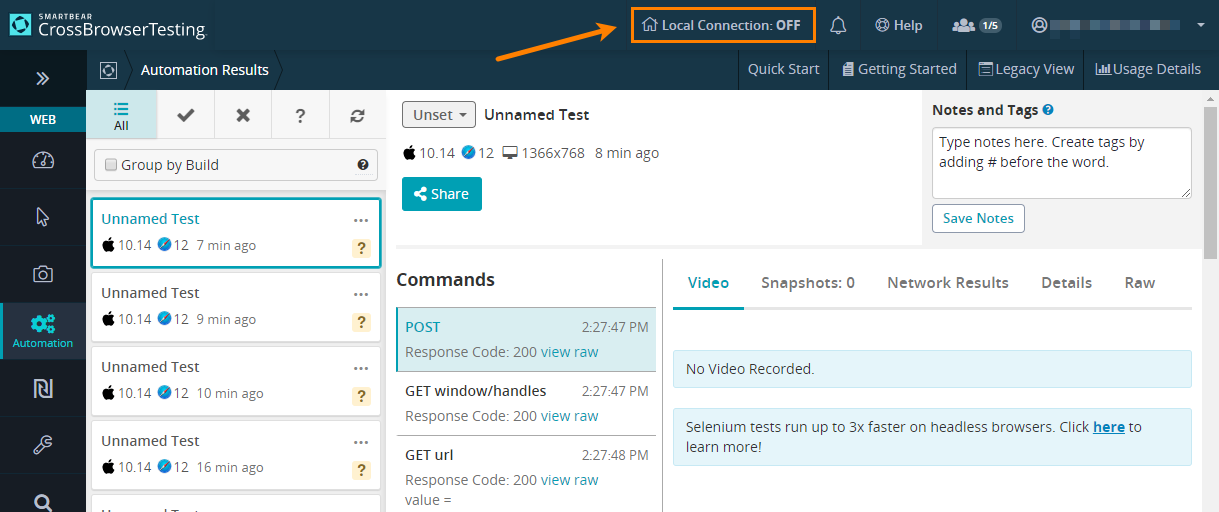The image size is (1219, 512).
Task: Click the refresh results icon
Action: [x=357, y=115]
